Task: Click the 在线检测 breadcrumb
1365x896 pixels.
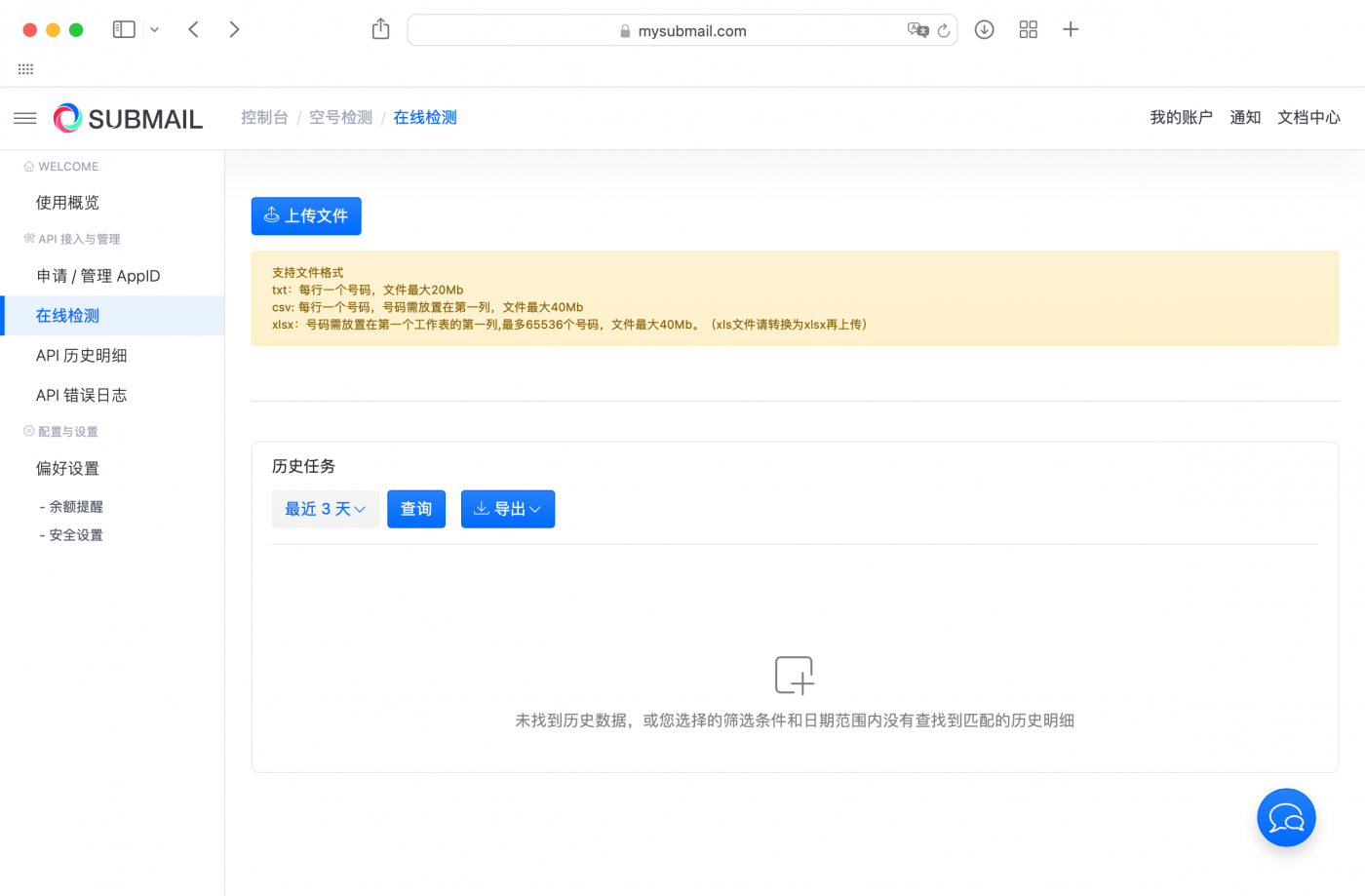Action: (x=424, y=117)
